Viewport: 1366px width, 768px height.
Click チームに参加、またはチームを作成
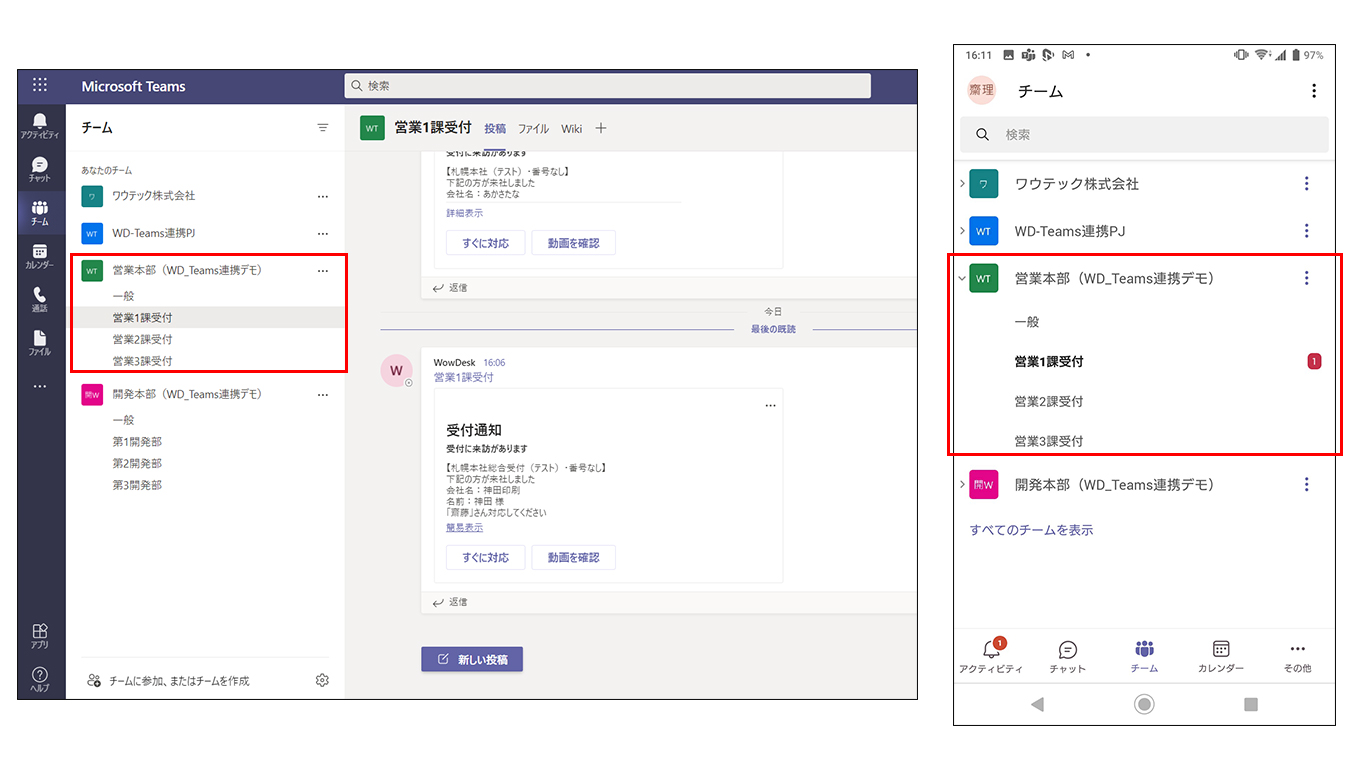coord(168,681)
